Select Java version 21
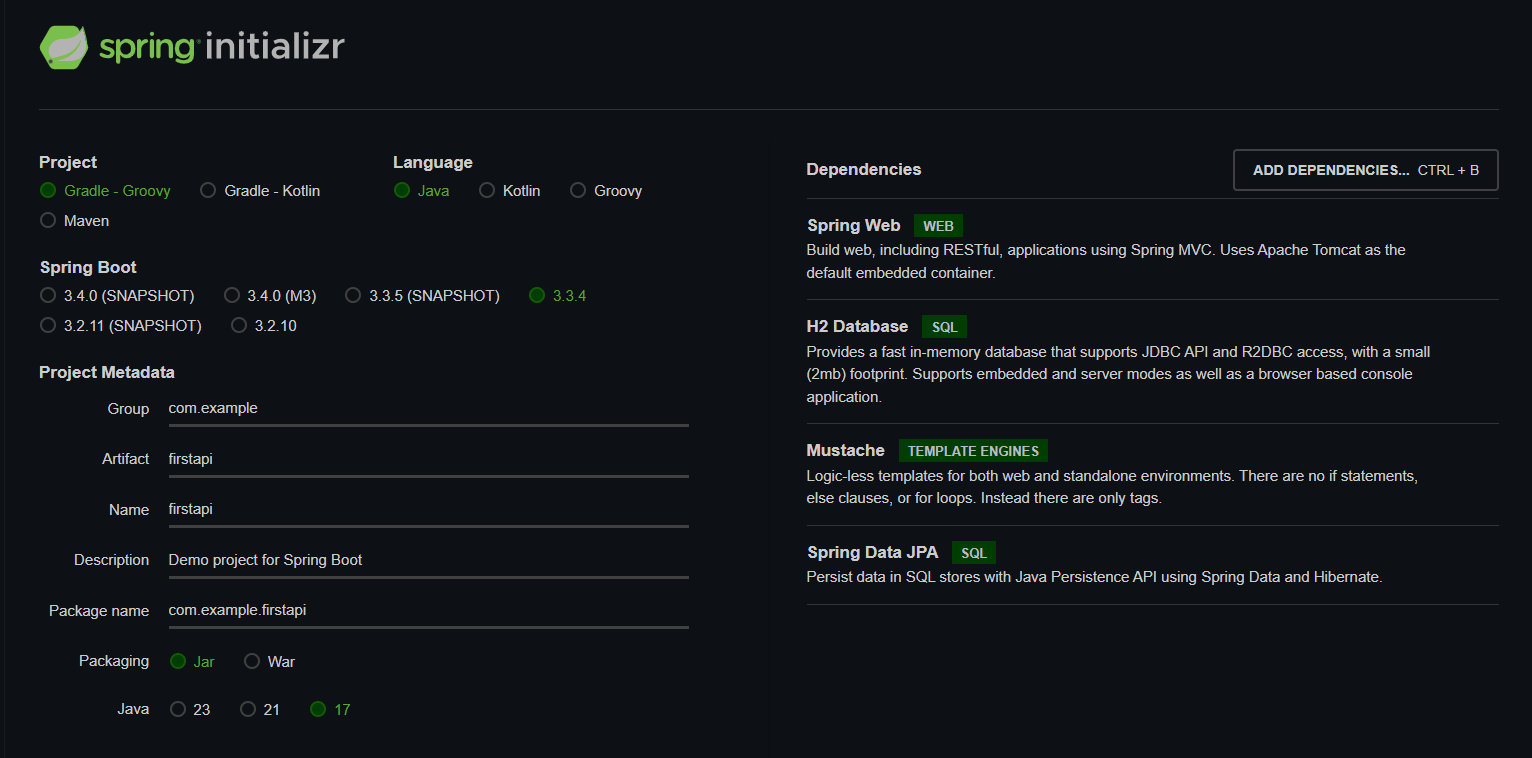 [x=260, y=709]
